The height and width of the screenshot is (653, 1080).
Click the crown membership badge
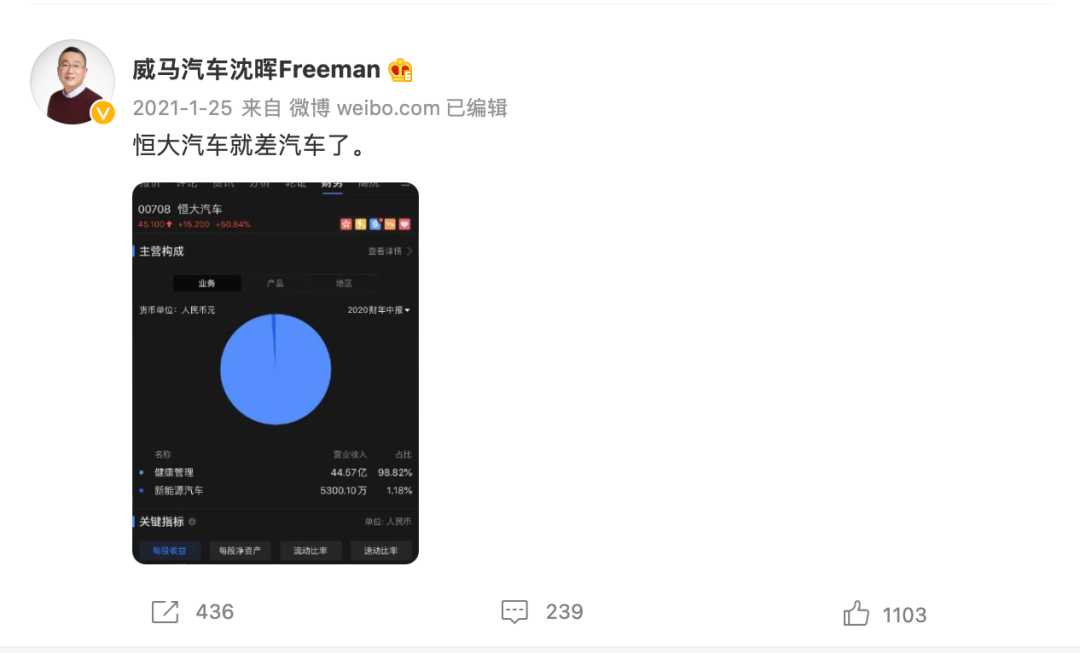400,70
